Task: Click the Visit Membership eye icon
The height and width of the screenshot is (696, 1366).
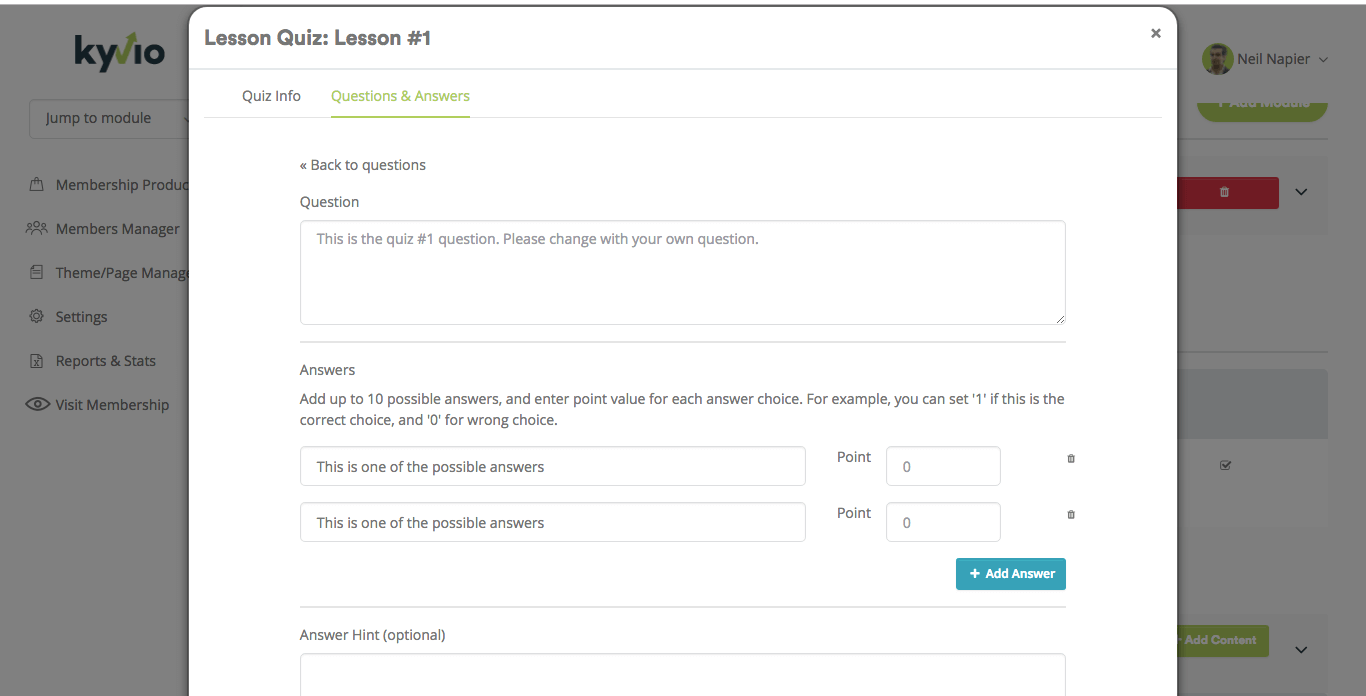Action: [x=38, y=405]
